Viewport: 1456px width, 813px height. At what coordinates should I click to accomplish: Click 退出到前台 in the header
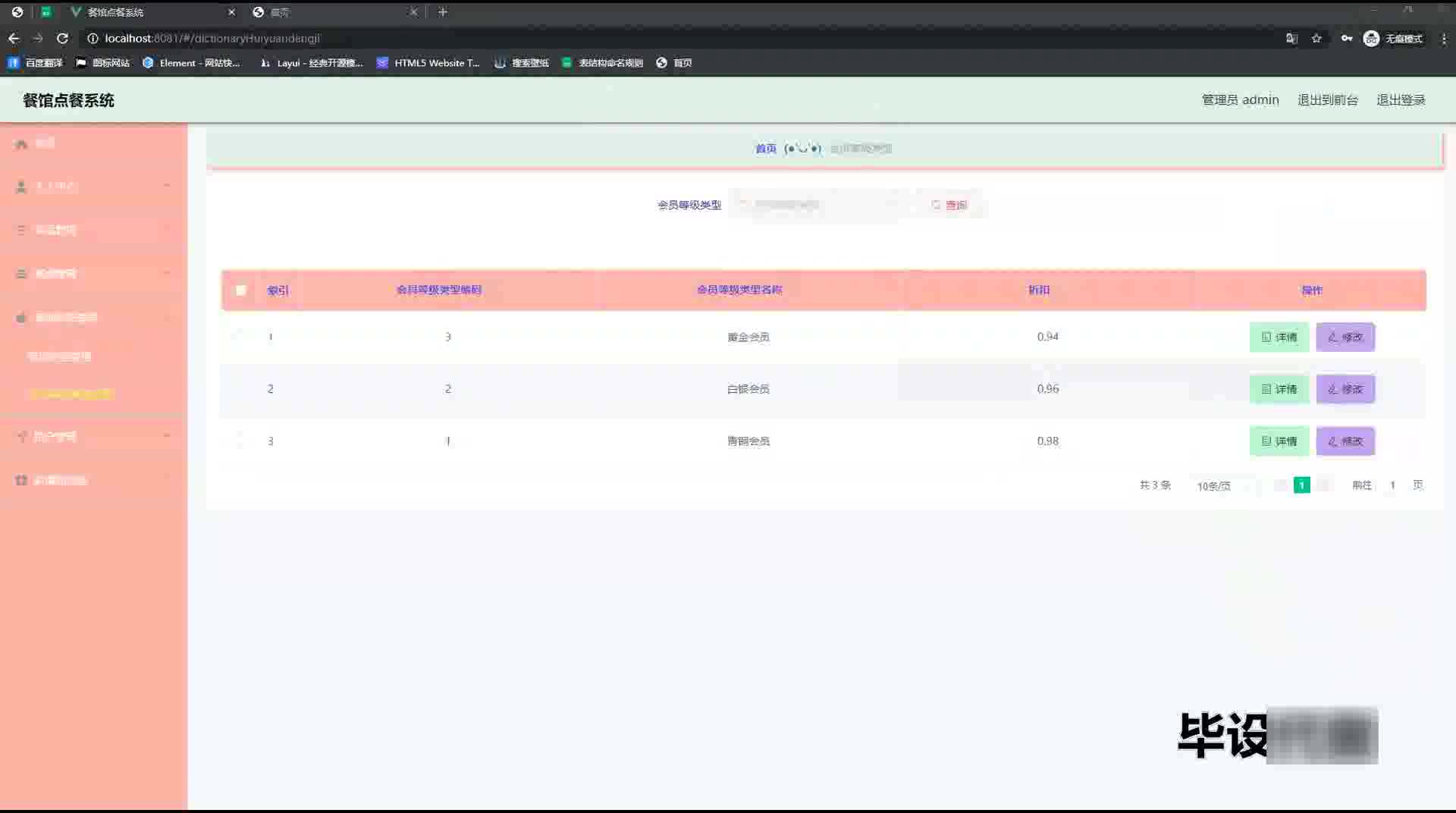tap(1328, 100)
